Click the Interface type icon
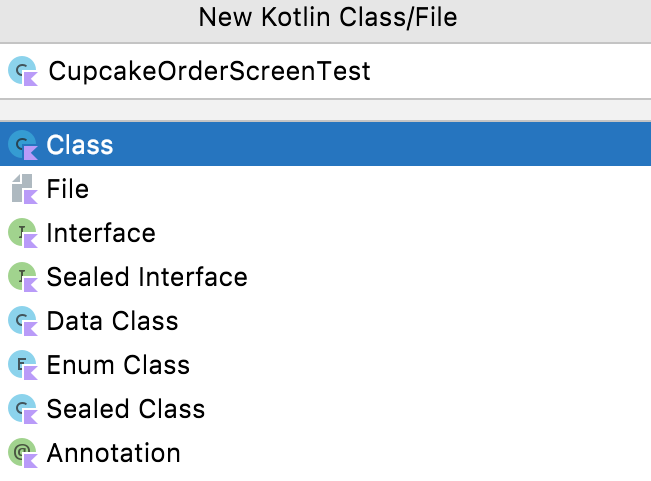The image size is (651, 481). point(22,233)
